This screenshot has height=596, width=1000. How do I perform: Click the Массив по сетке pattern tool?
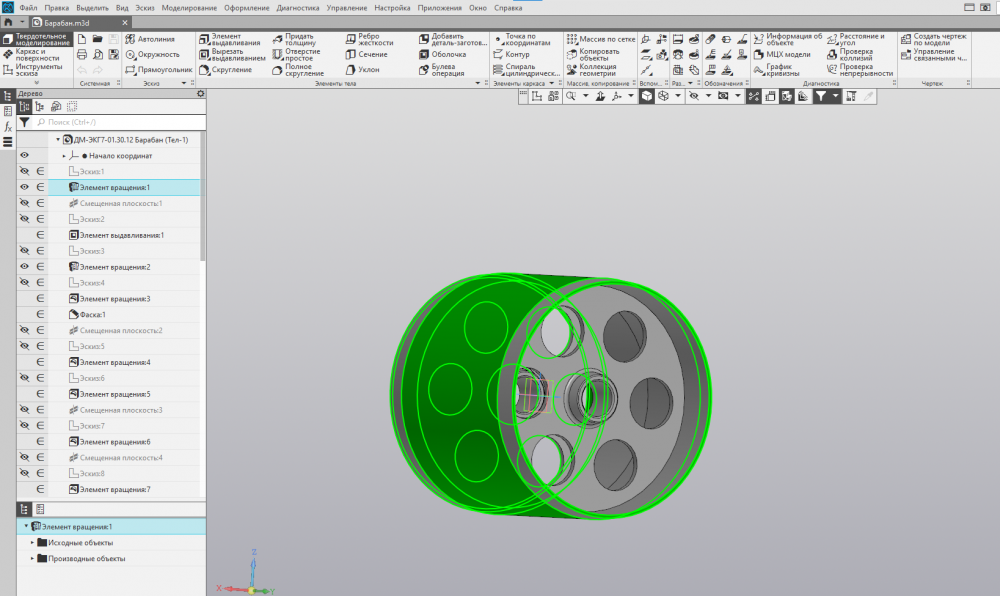pyautogui.click(x=601, y=39)
